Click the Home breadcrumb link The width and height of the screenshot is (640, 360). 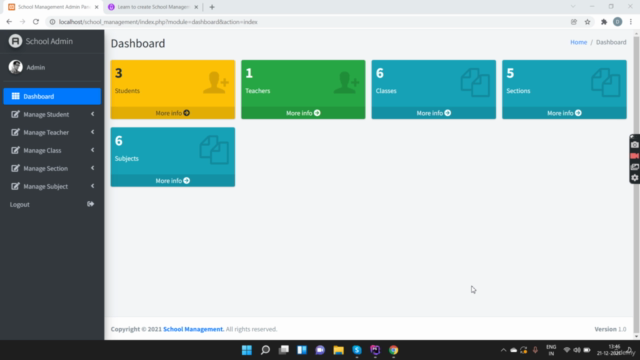point(578,42)
